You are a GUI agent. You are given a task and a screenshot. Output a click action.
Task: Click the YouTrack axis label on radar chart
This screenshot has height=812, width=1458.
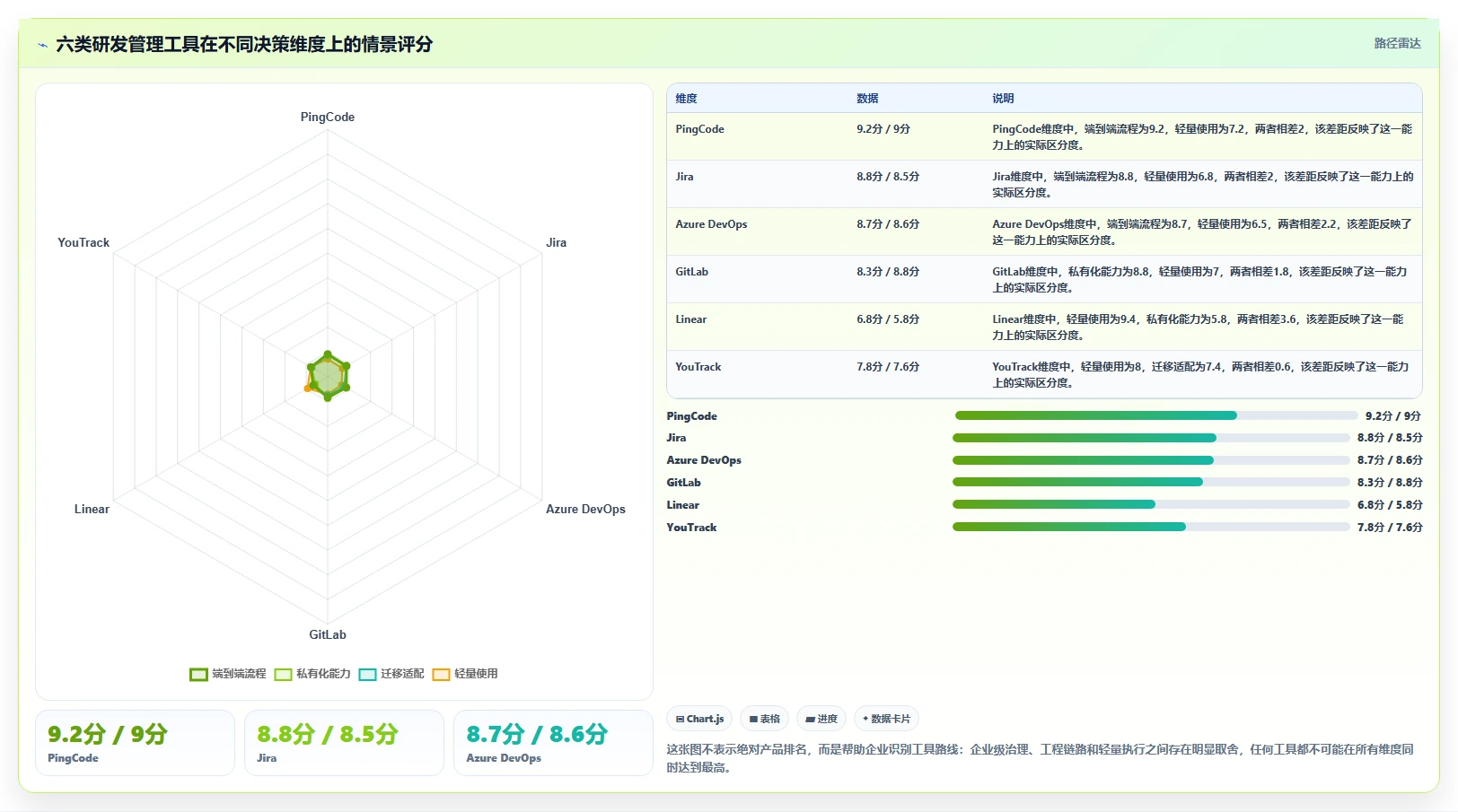coord(83,243)
